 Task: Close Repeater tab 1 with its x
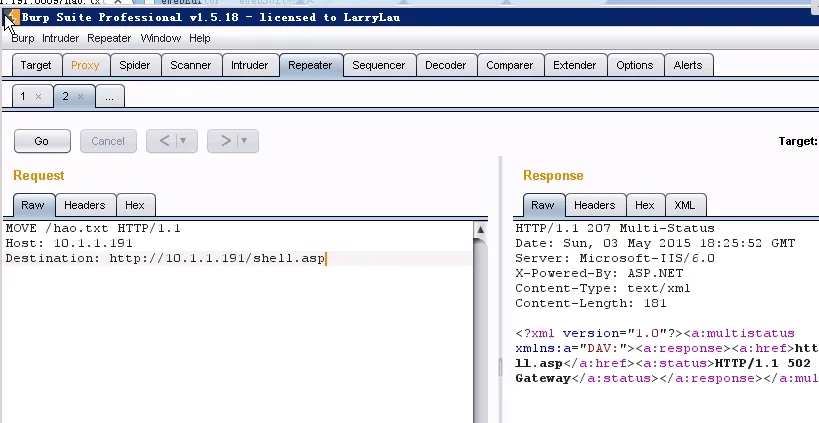click(38, 96)
